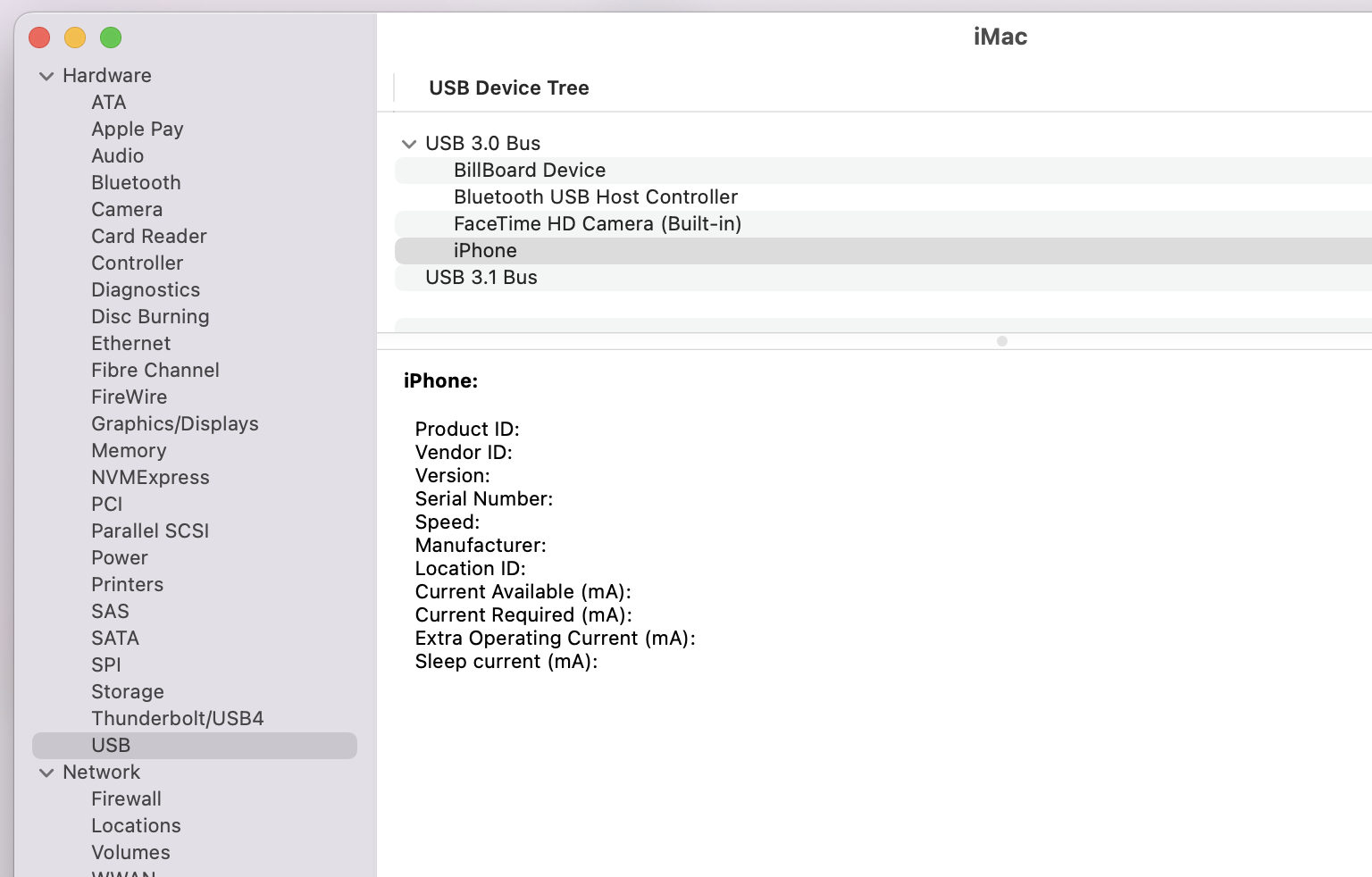This screenshot has width=1372, height=877.
Task: Open the Card Reader section
Action: point(149,237)
